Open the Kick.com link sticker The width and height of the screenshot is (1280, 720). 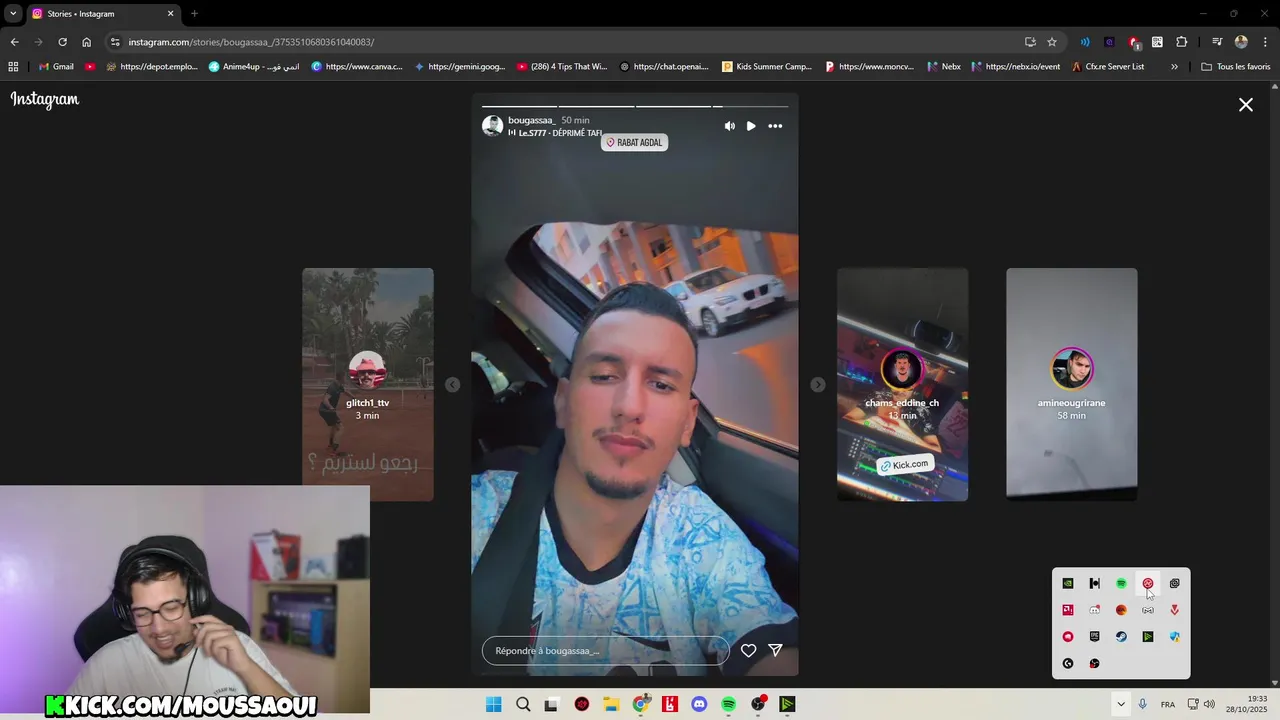pos(904,465)
